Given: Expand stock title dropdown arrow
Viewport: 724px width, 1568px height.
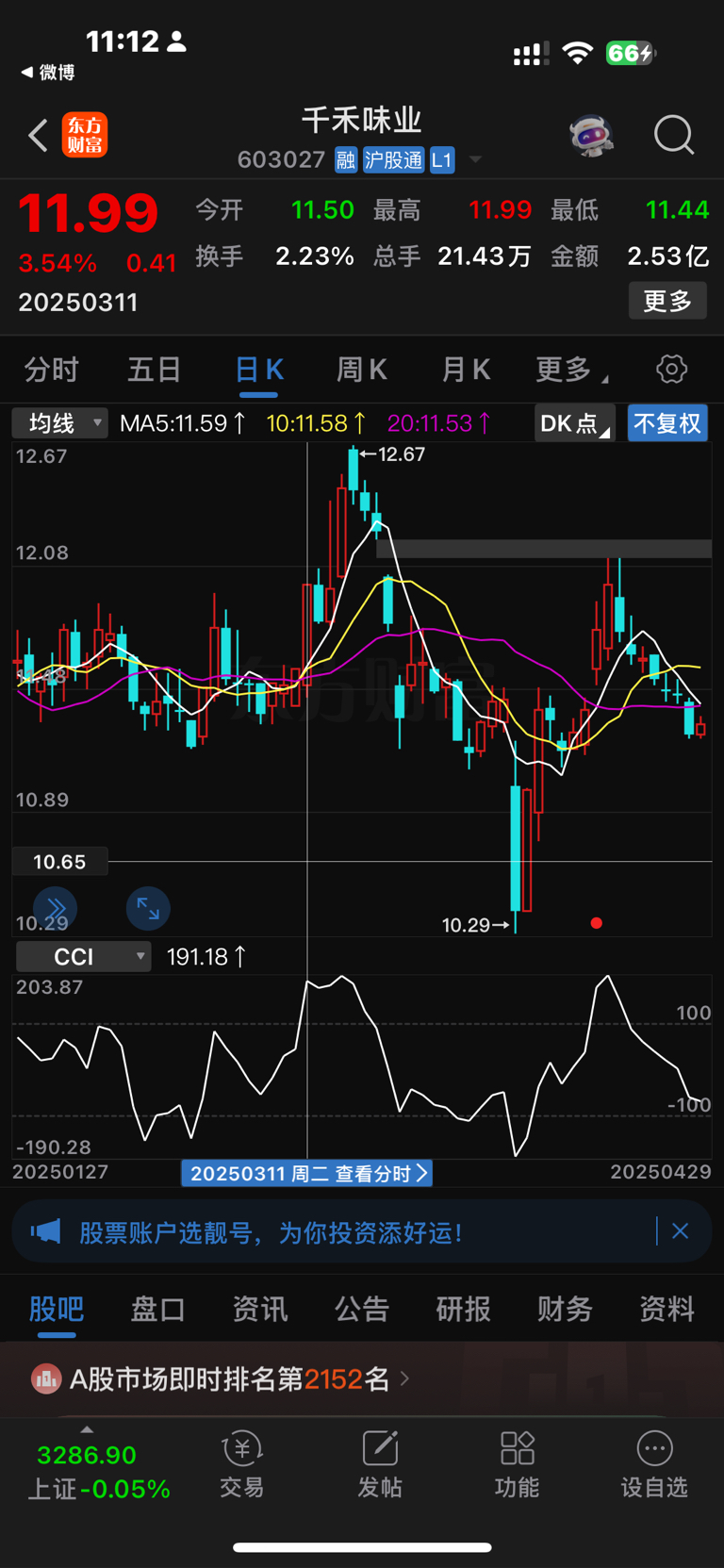Looking at the screenshot, I should [476, 160].
